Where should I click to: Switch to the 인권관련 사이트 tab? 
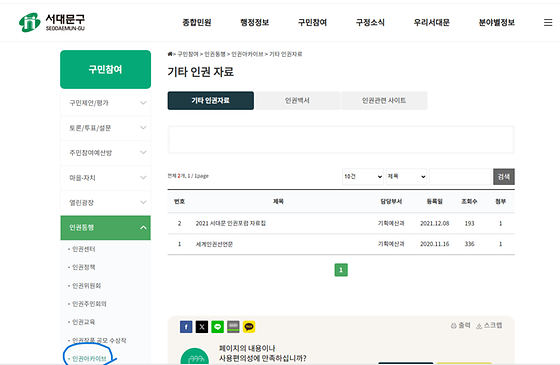(x=384, y=100)
